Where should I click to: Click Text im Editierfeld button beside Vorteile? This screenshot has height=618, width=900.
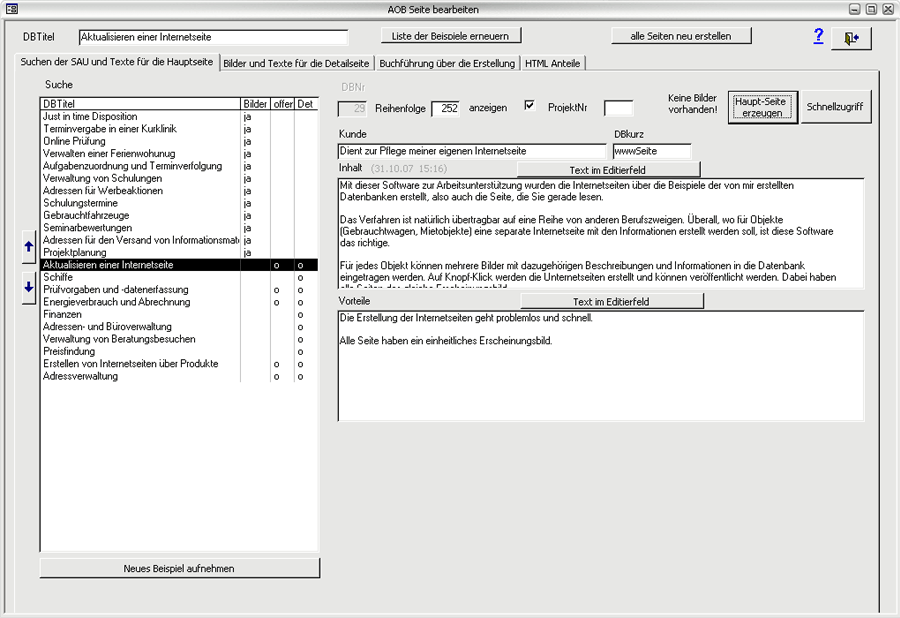(611, 301)
